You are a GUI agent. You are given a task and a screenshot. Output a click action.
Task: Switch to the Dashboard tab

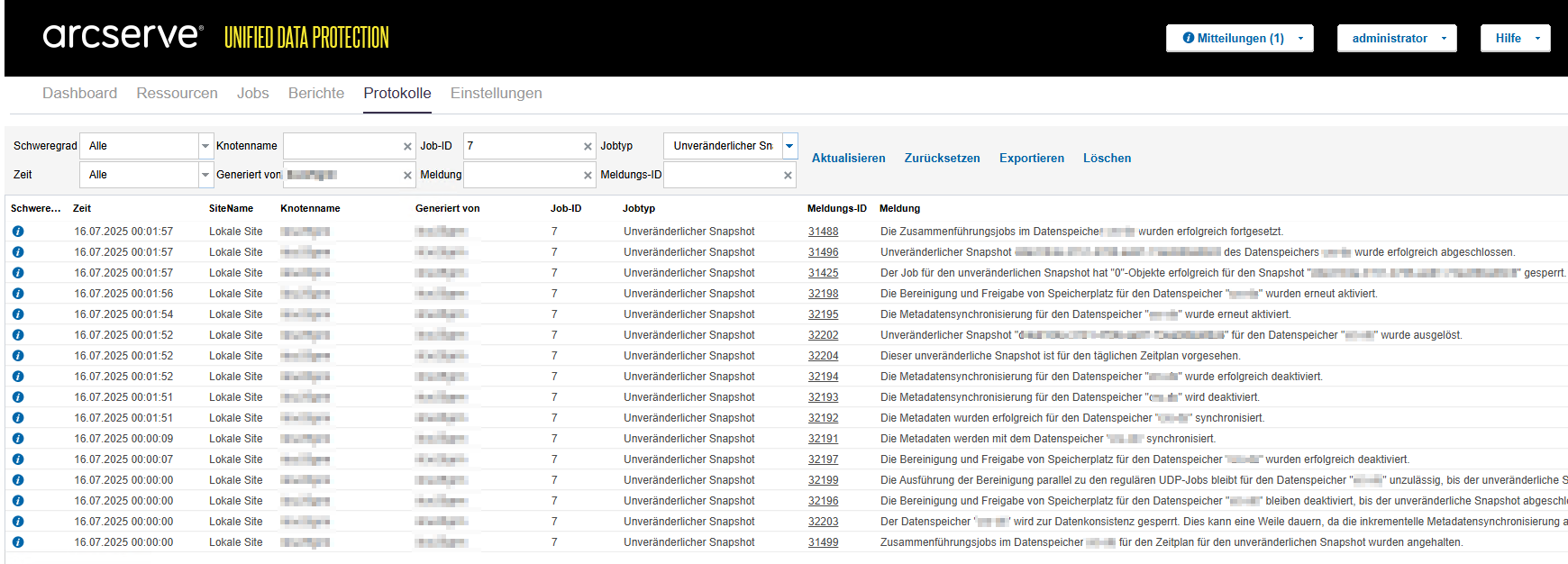(x=79, y=93)
